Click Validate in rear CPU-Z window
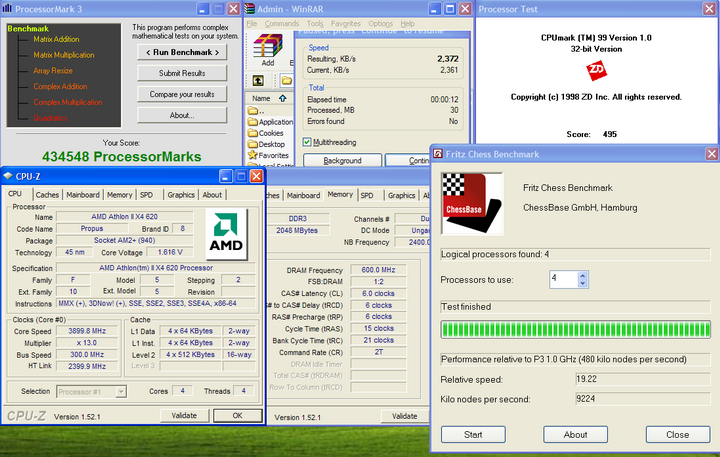Screen dimensions: 720x457 click(405, 416)
